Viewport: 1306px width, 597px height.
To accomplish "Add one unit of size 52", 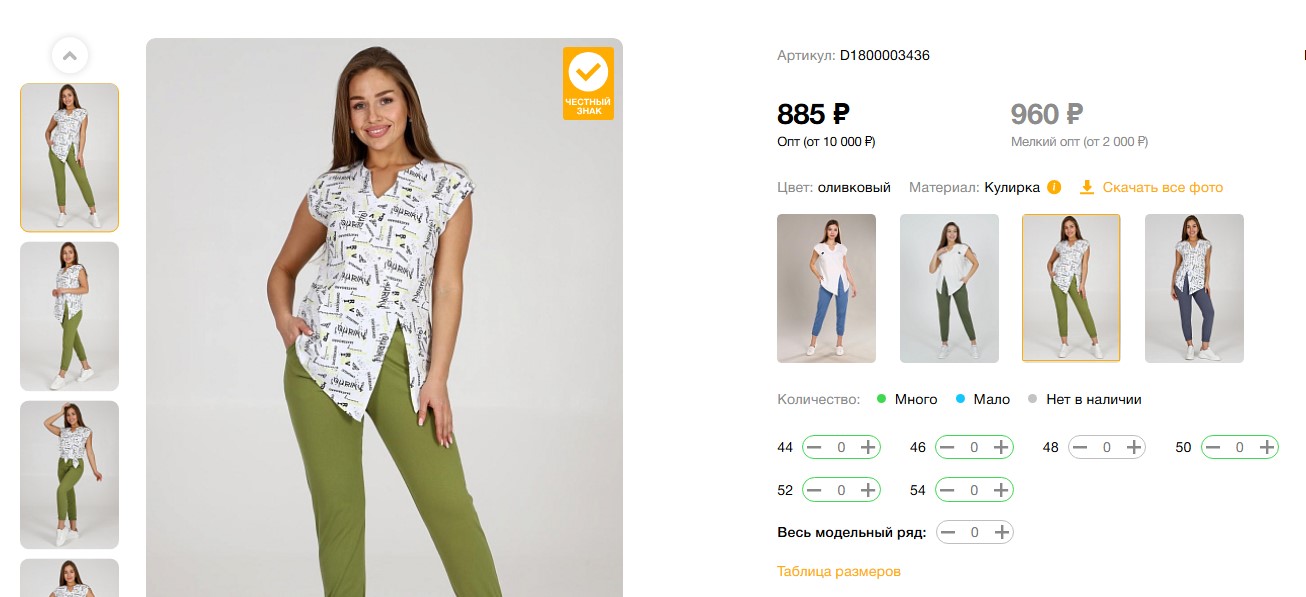I will point(869,490).
